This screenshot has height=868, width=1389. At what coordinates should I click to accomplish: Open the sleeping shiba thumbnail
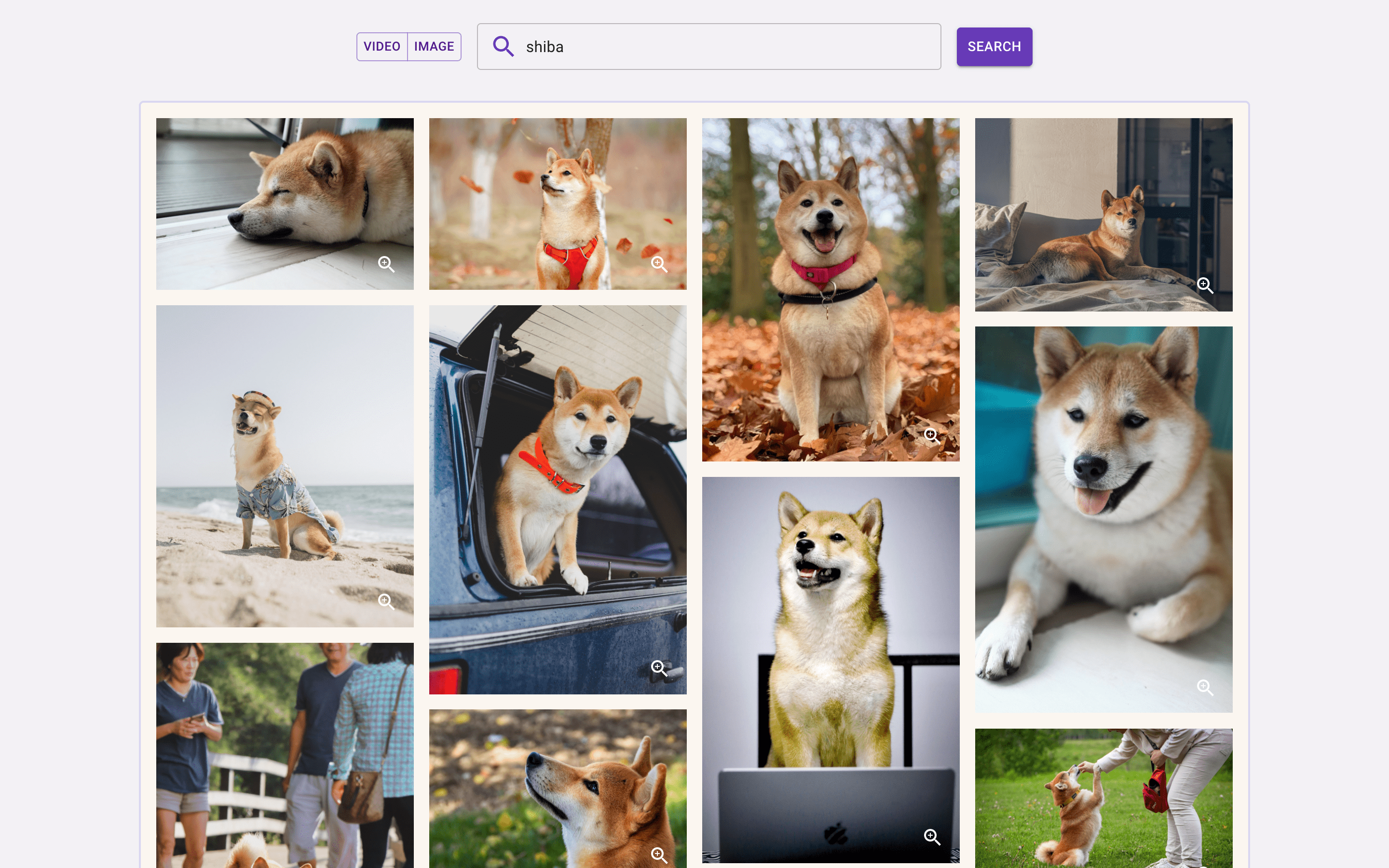coord(285,204)
